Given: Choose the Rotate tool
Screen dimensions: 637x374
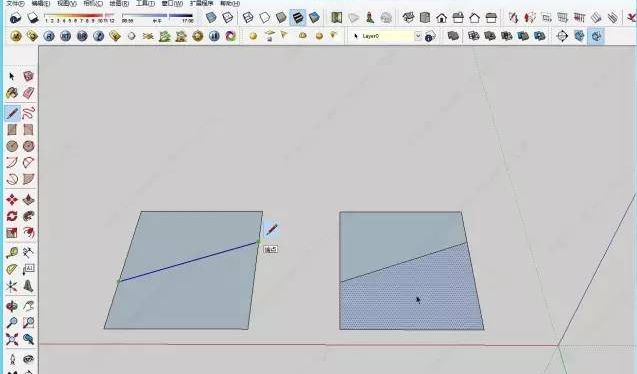Looking at the screenshot, I should point(12,216).
